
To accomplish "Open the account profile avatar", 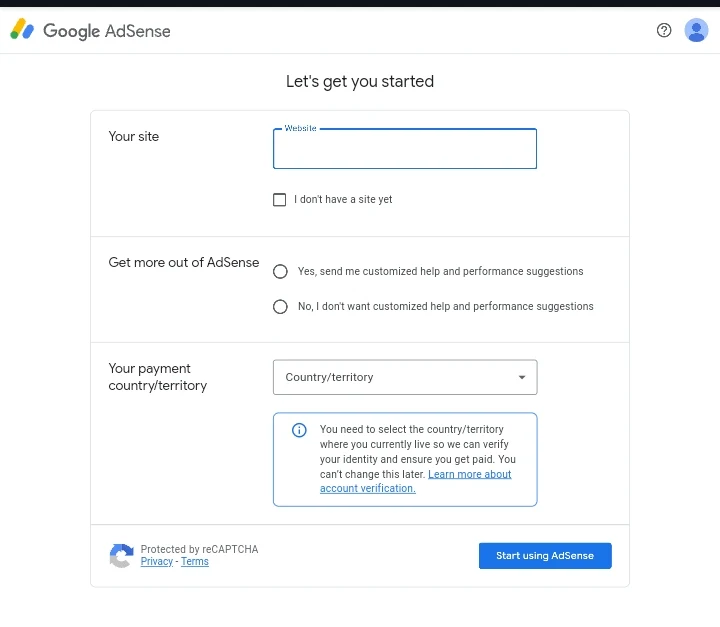I will pos(696,30).
